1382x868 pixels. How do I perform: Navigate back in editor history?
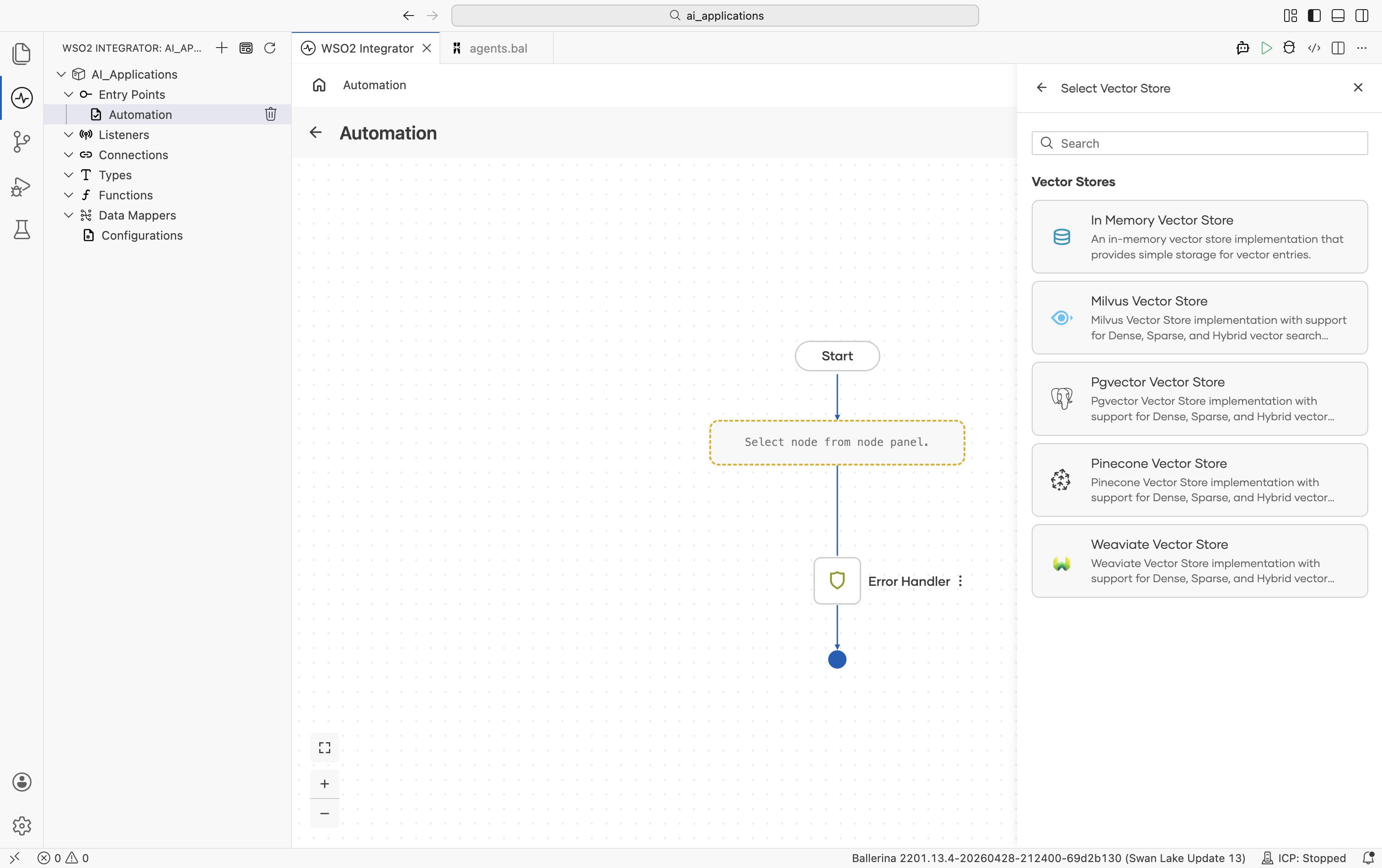coord(408,16)
